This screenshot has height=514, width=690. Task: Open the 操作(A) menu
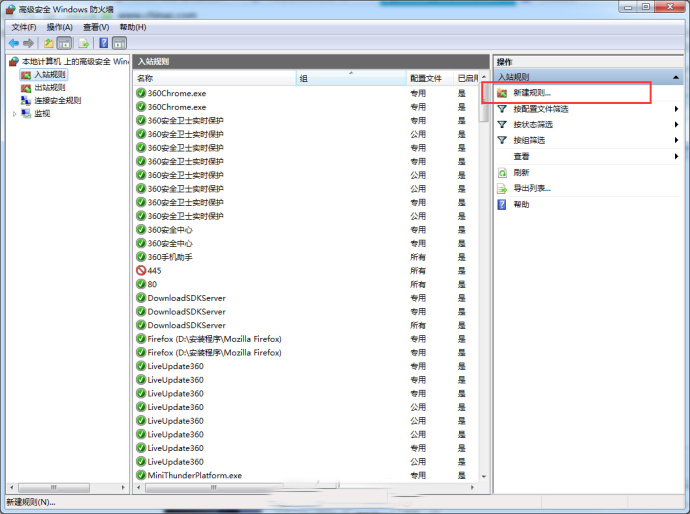click(61, 27)
